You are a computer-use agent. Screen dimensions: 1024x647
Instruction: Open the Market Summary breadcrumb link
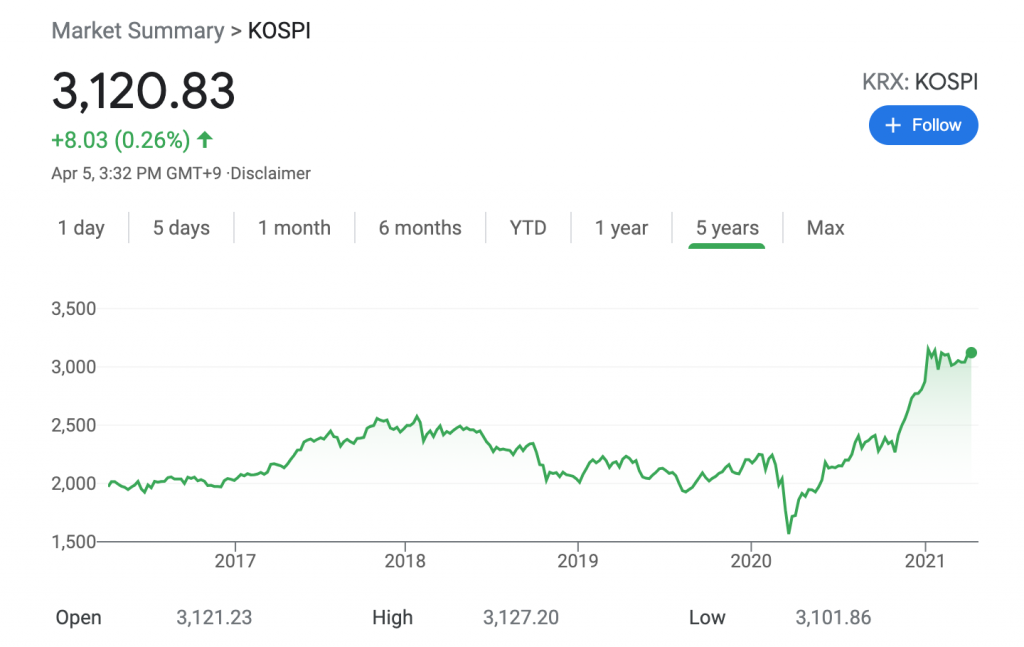click(x=137, y=30)
